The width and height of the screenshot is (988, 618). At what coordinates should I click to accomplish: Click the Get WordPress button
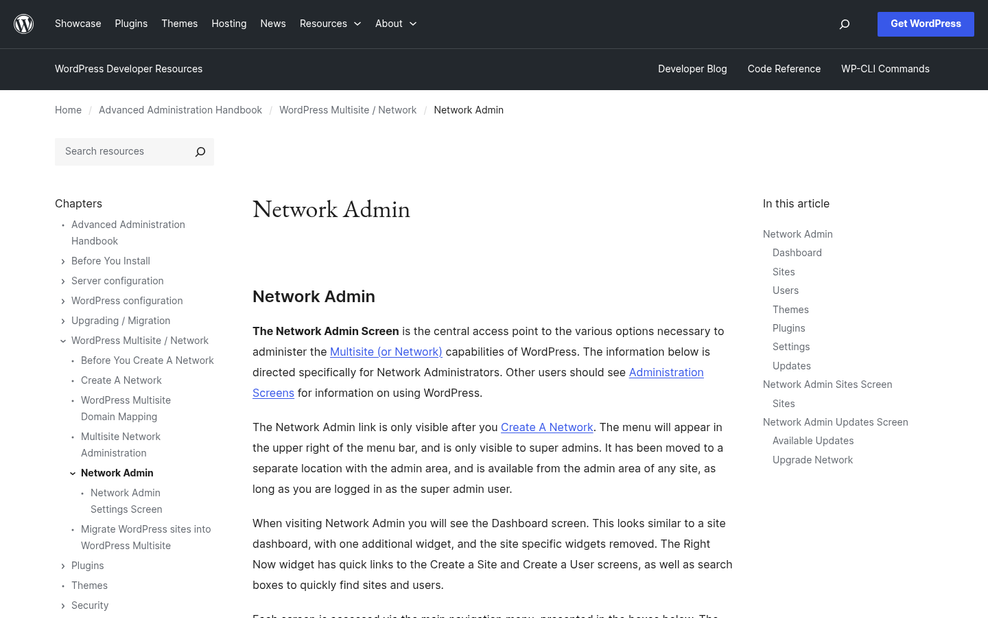[x=926, y=24]
